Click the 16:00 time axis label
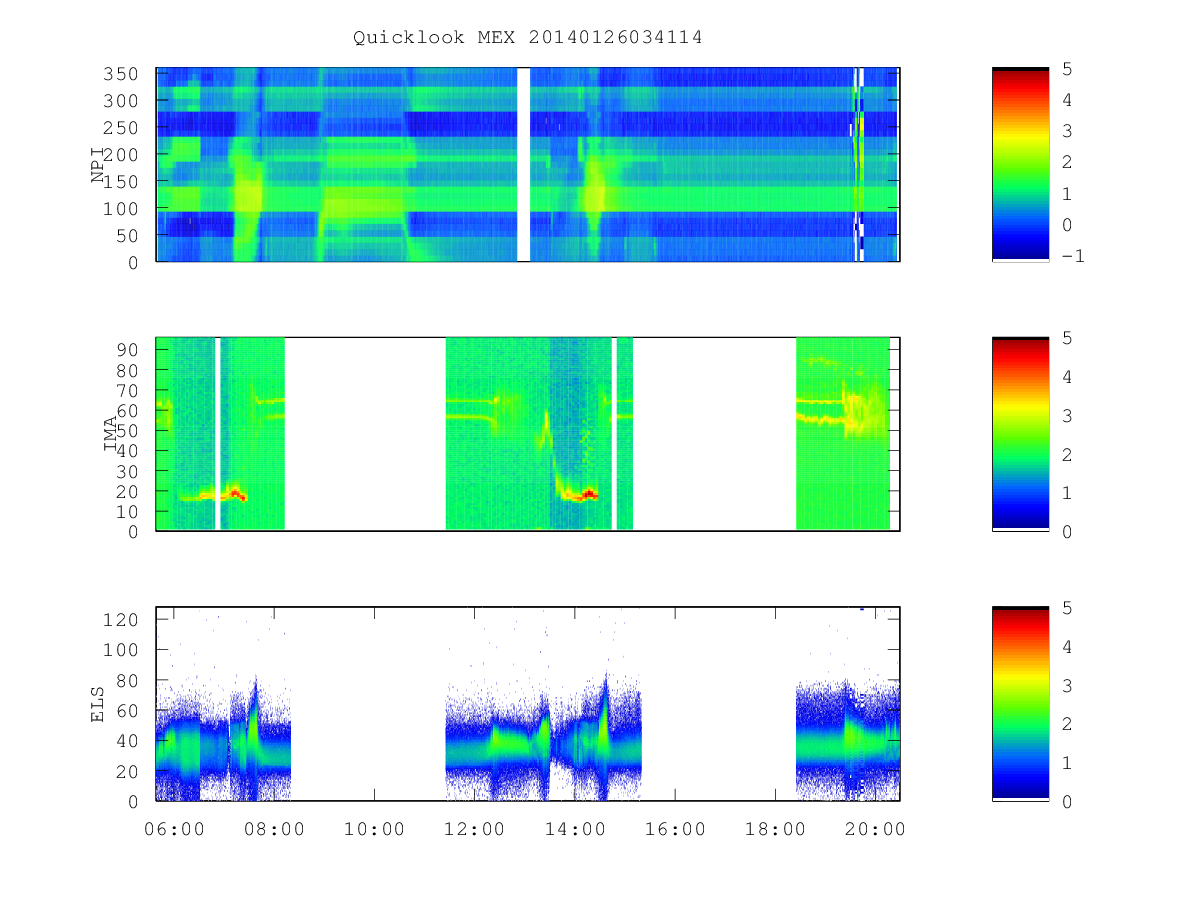Screen dimensions: 1200x900 [x=675, y=829]
